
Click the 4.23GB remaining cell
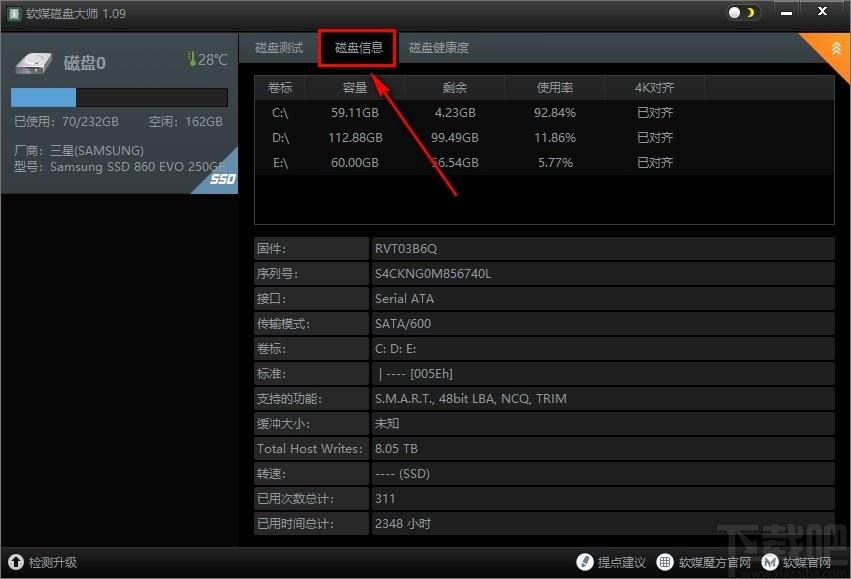(x=455, y=113)
